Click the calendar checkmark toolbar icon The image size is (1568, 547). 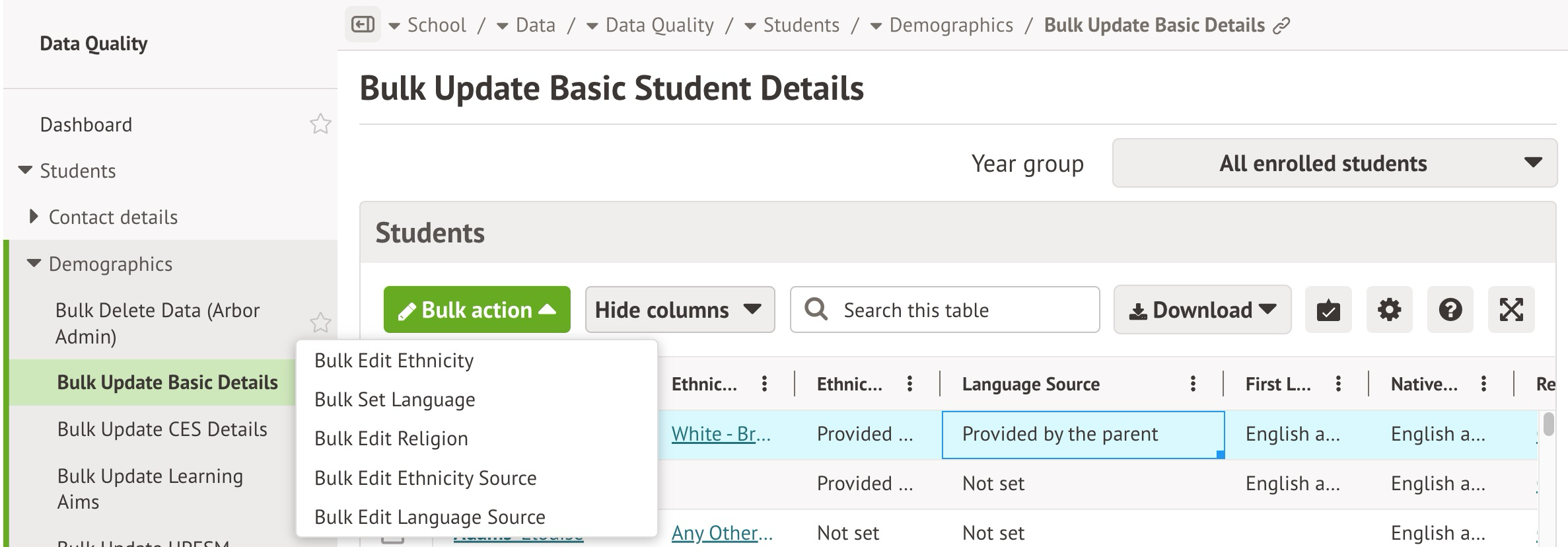pos(1328,310)
